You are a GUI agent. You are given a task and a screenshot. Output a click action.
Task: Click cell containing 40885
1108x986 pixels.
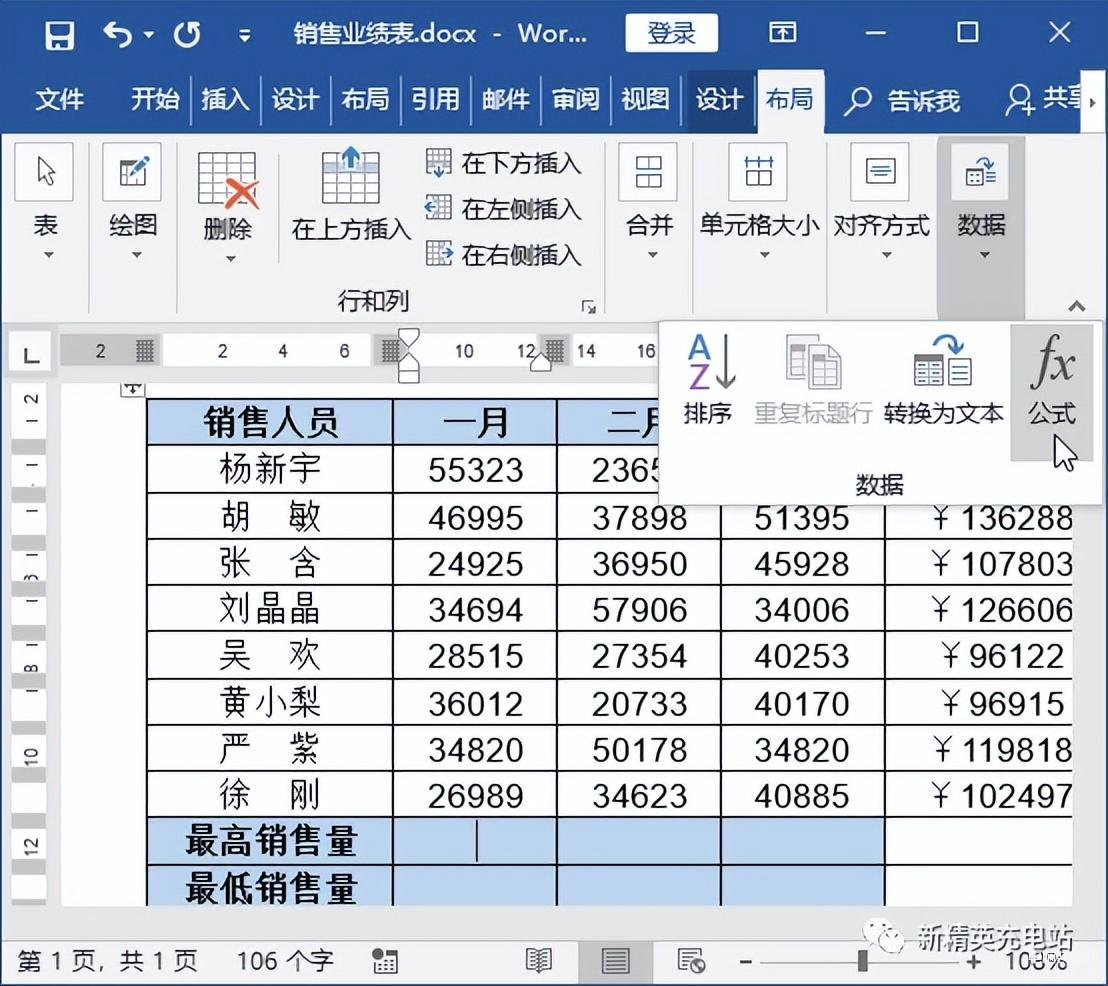802,796
